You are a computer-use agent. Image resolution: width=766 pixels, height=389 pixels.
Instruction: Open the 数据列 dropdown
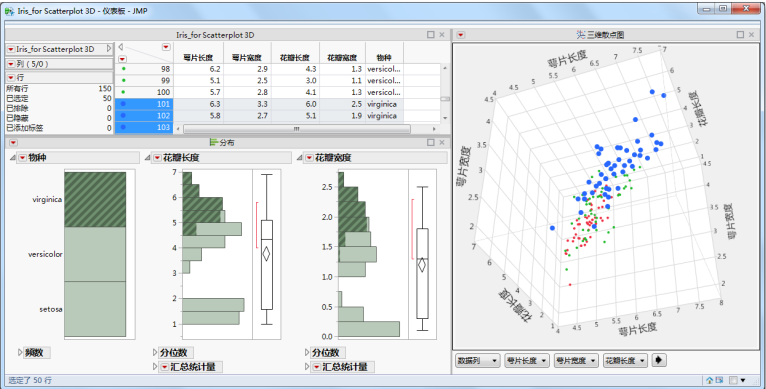pyautogui.click(x=477, y=361)
